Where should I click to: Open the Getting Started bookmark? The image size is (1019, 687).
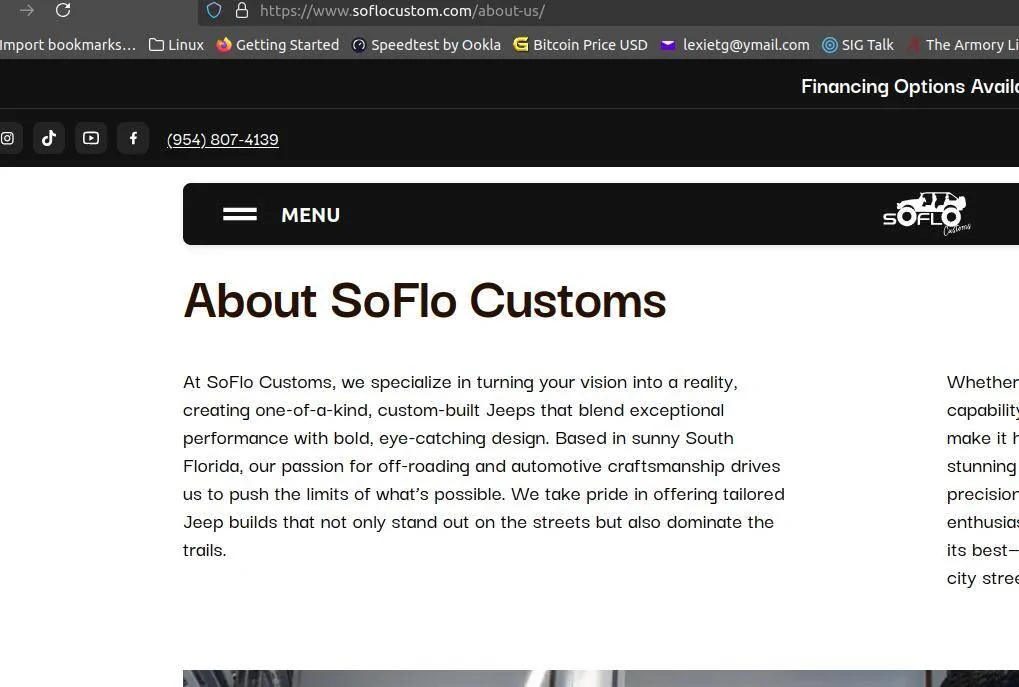click(x=278, y=45)
